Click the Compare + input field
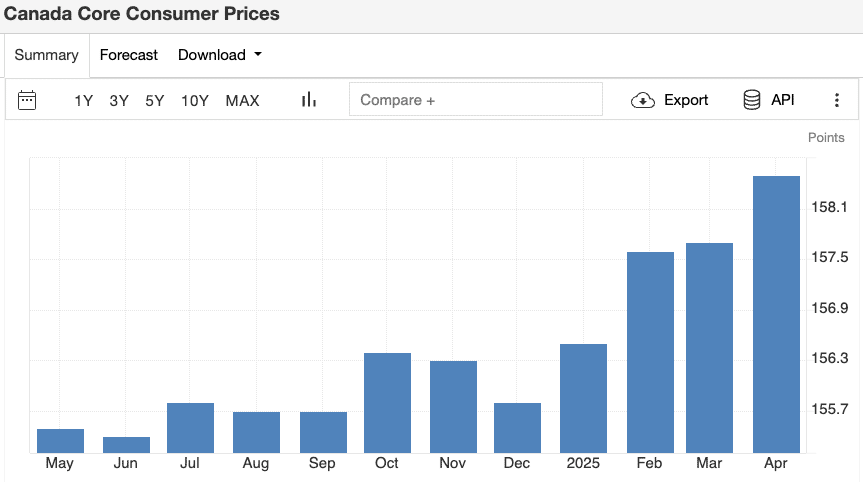Screen dimensions: 863x482 [x=476, y=100]
